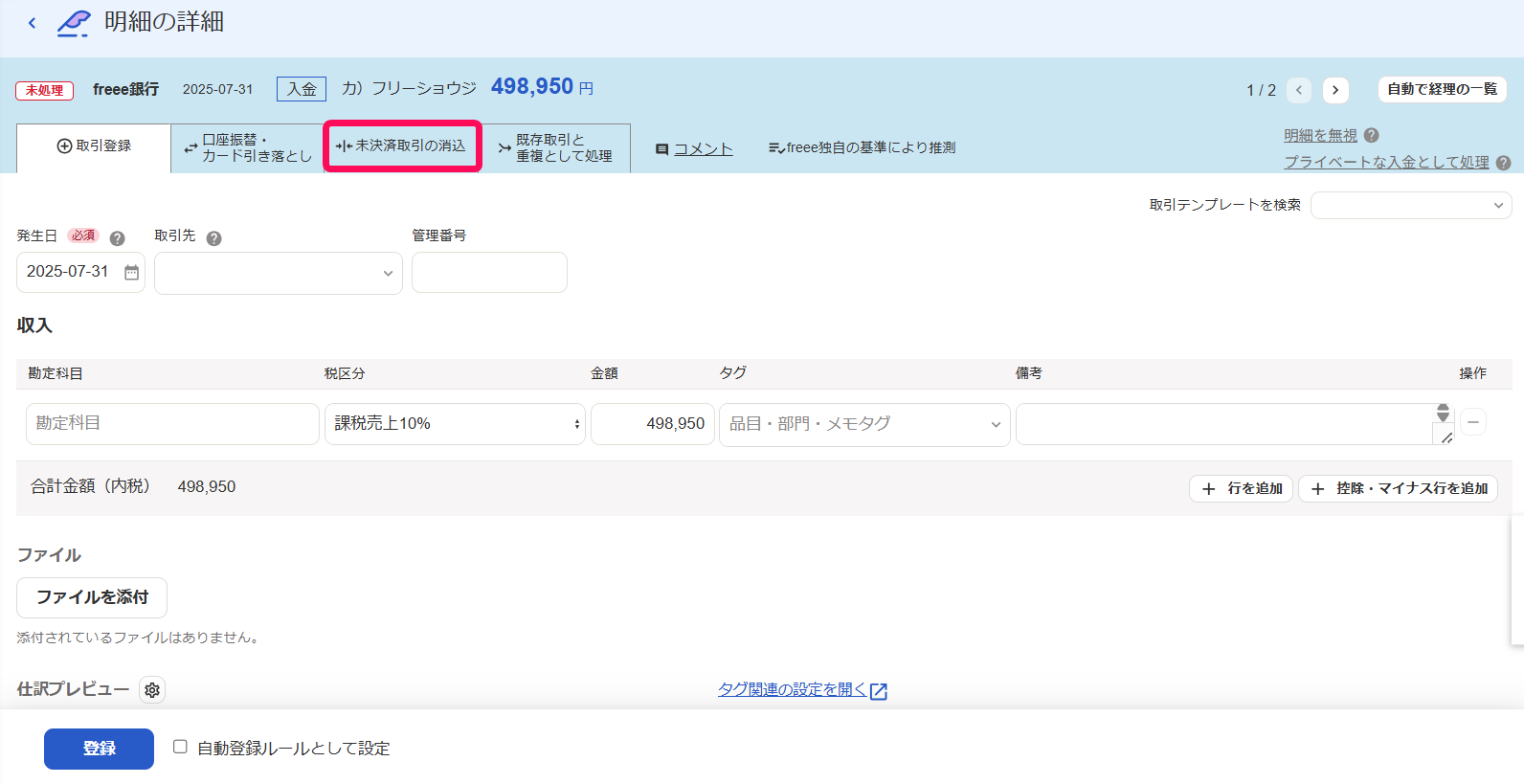Open help icon next to 取引先
Image resolution: width=1524 pixels, height=784 pixels.
click(x=214, y=238)
